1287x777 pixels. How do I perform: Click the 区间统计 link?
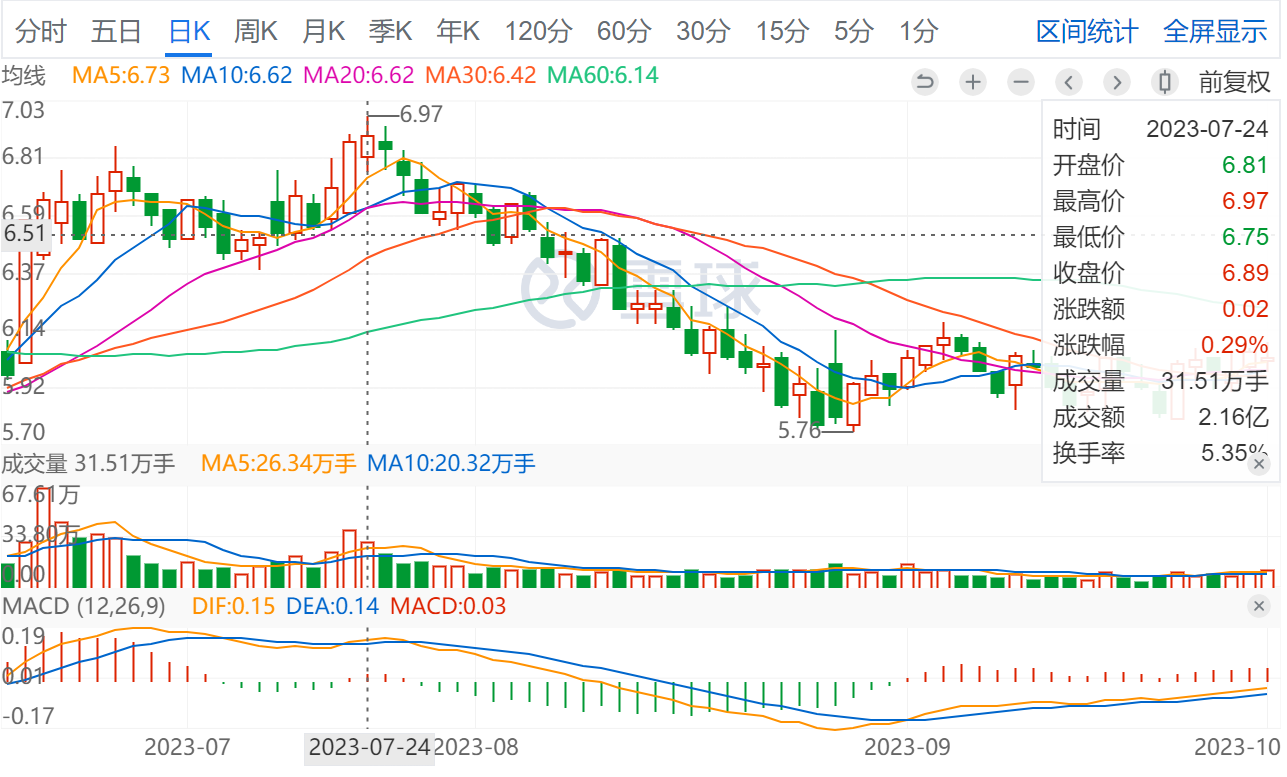click(x=1086, y=31)
